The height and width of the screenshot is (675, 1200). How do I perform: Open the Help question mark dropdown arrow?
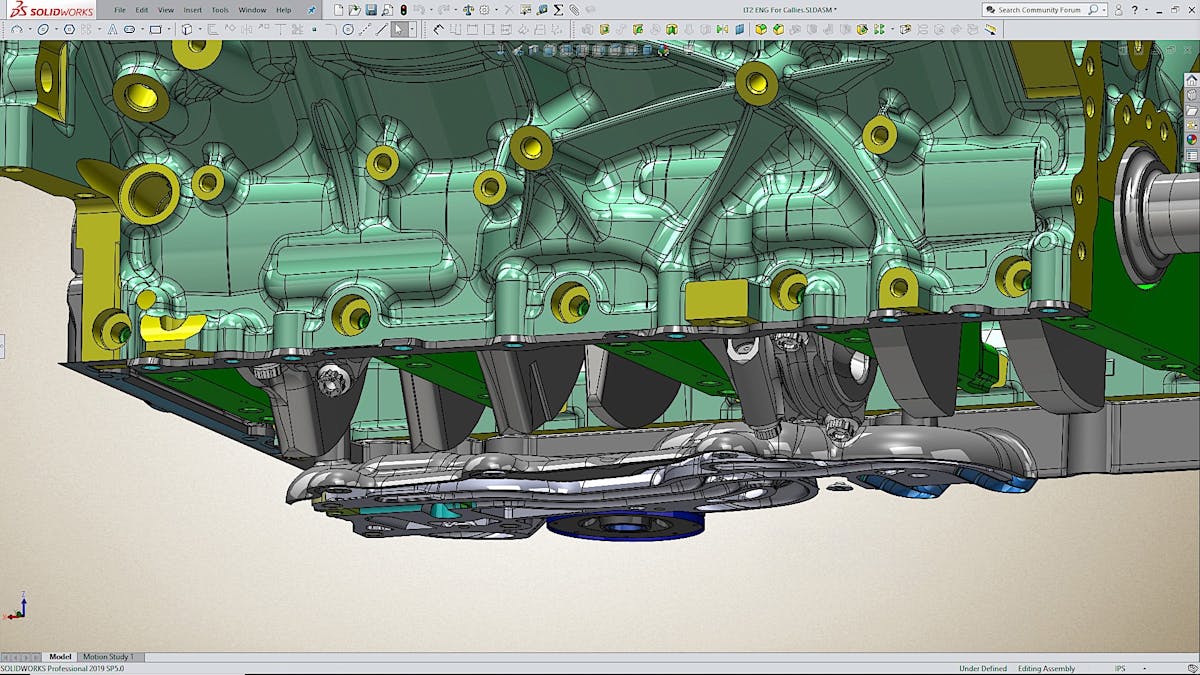[1145, 10]
